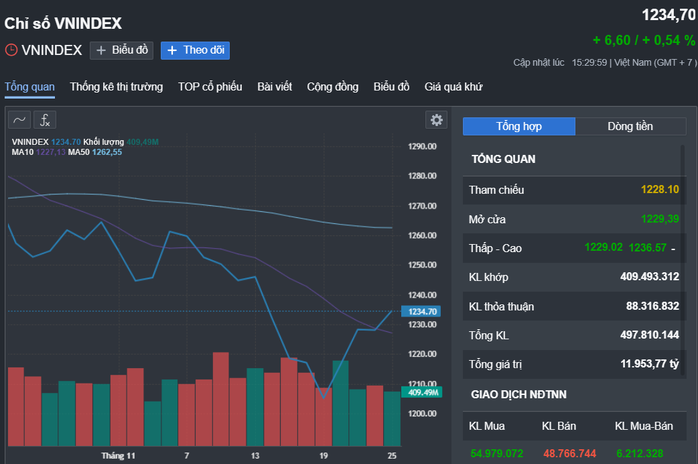Click the high value 1236.57

[x=648, y=248]
